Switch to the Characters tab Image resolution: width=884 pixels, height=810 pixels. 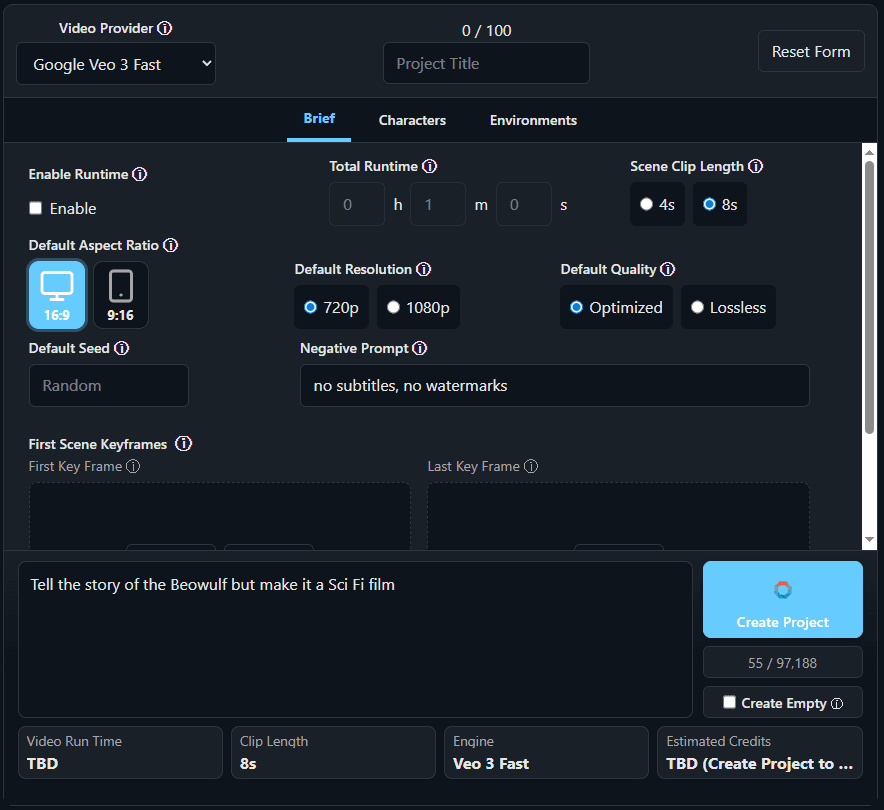click(412, 120)
